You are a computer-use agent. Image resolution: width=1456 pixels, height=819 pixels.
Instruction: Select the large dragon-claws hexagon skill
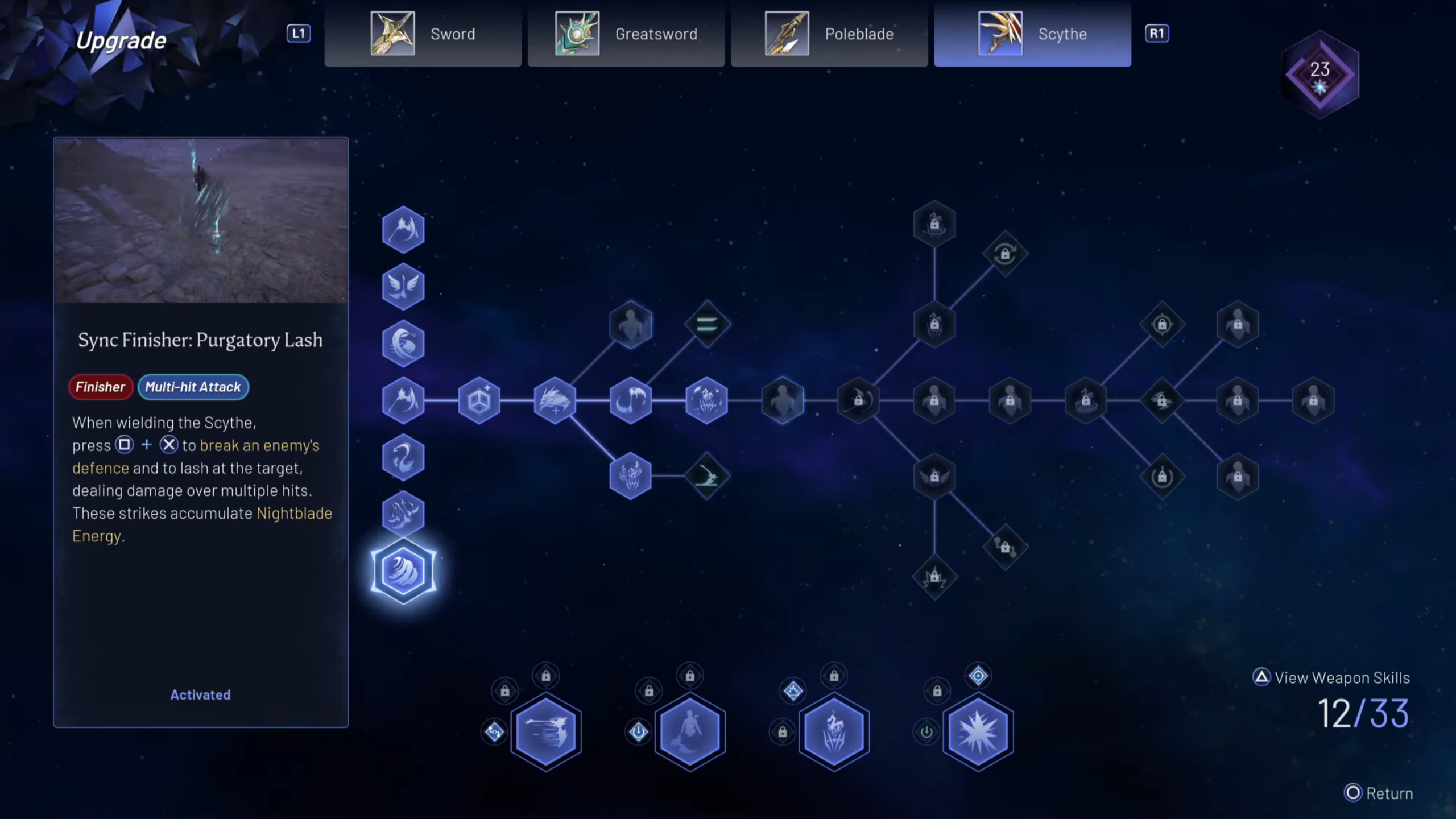coord(834,731)
